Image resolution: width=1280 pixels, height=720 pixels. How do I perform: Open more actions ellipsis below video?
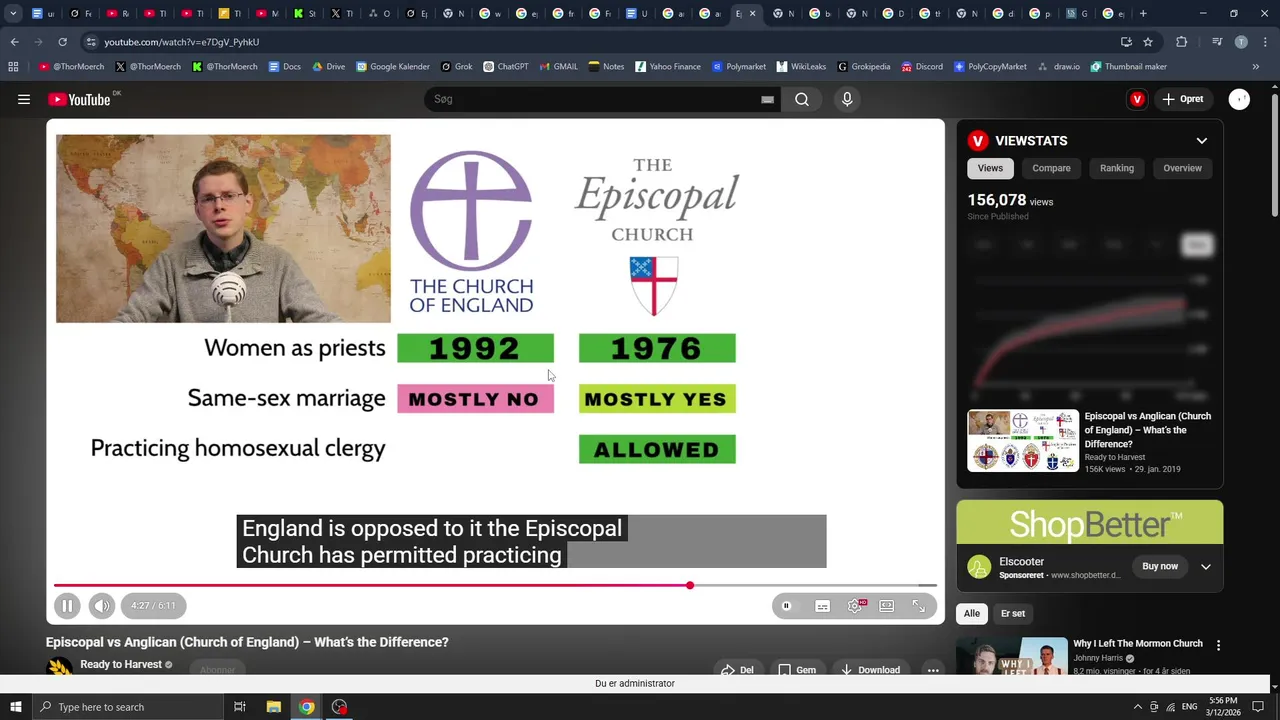[933, 670]
